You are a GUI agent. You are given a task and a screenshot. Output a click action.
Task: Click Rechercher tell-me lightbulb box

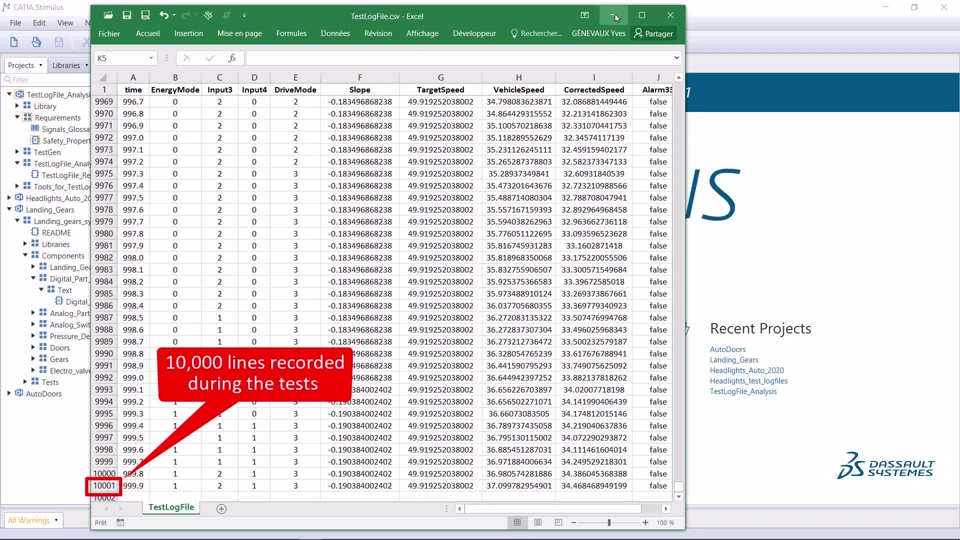(x=536, y=34)
